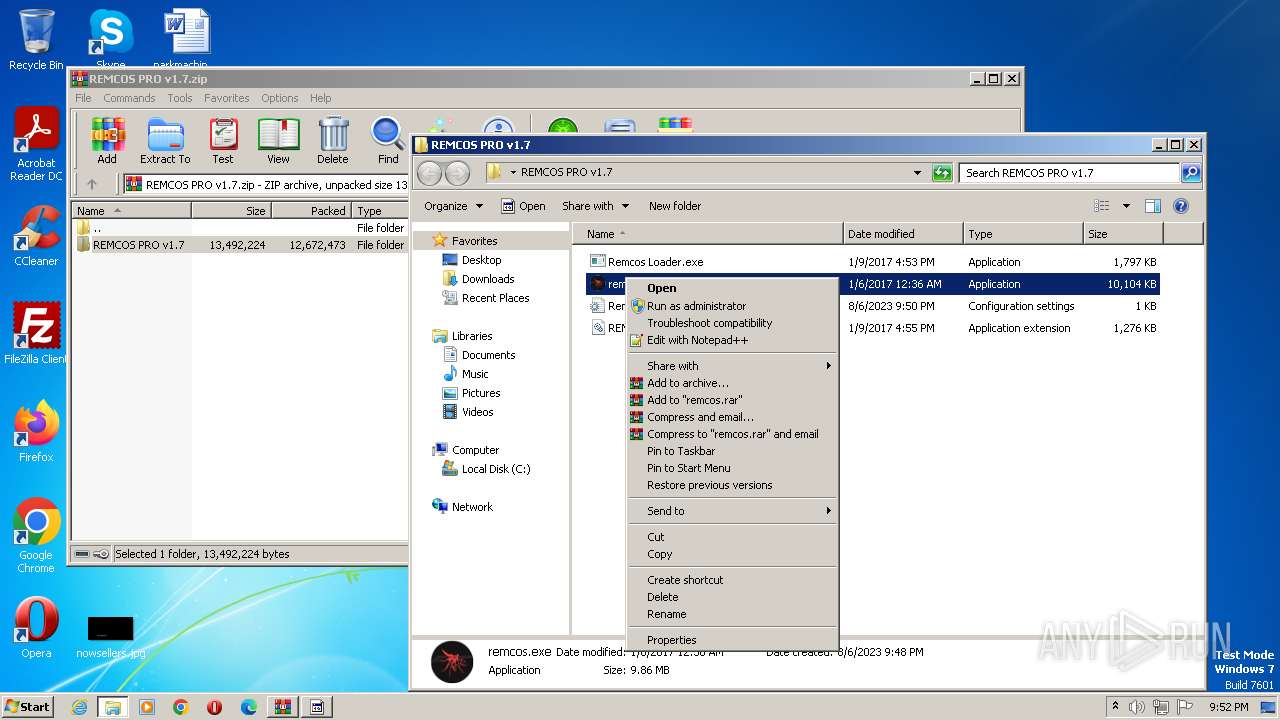Choose Pin to Taskbar
This screenshot has width=1280, height=720.
tap(732, 451)
